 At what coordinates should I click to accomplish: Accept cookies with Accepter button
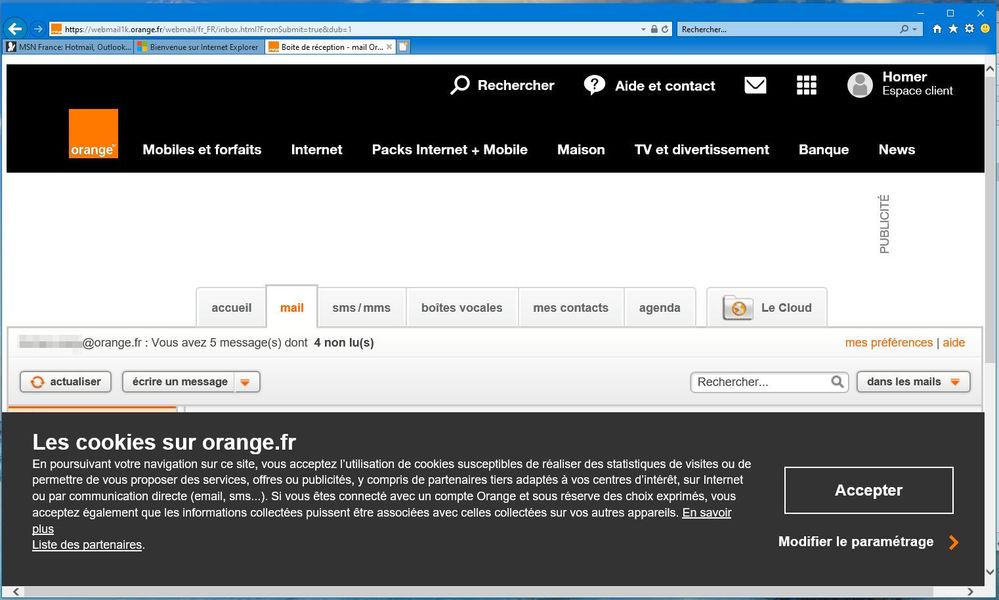[868, 490]
